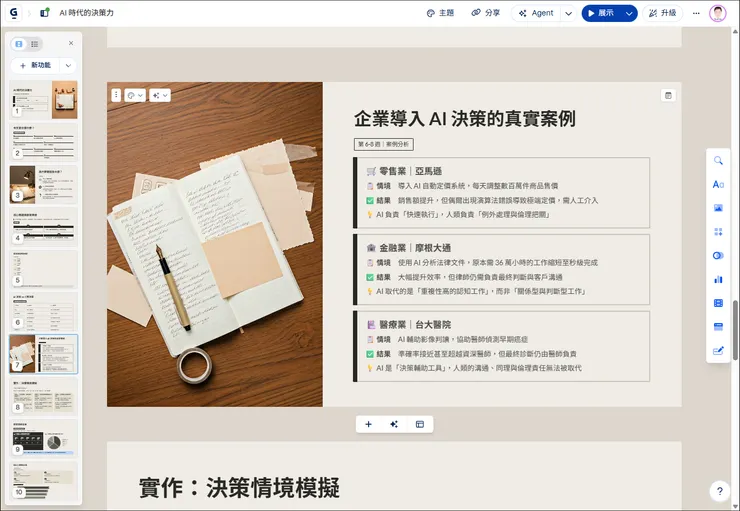Select slide thumbnail 6
The width and height of the screenshot is (740, 511).
[43, 311]
